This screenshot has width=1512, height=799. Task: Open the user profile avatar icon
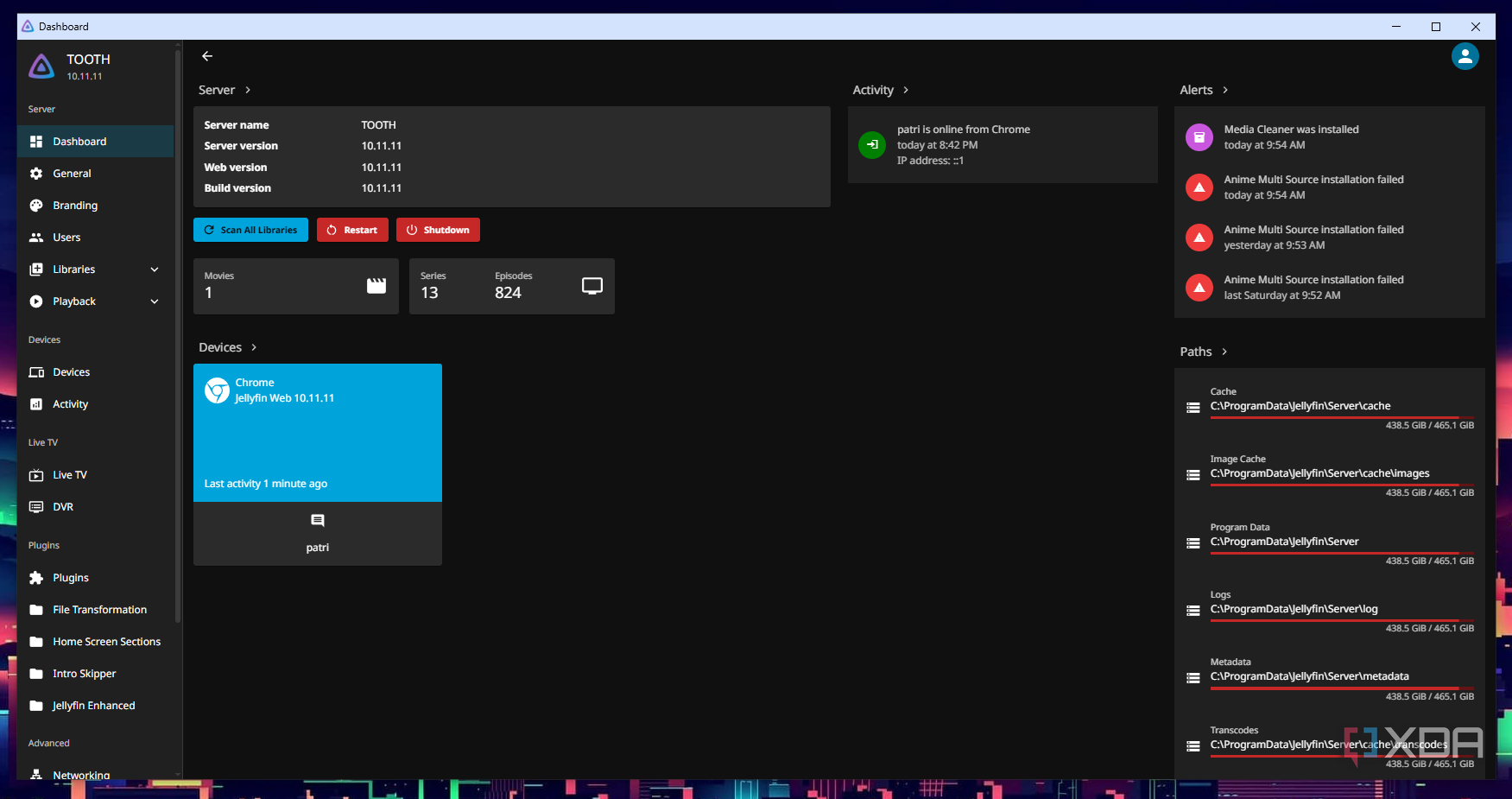pyautogui.click(x=1465, y=56)
